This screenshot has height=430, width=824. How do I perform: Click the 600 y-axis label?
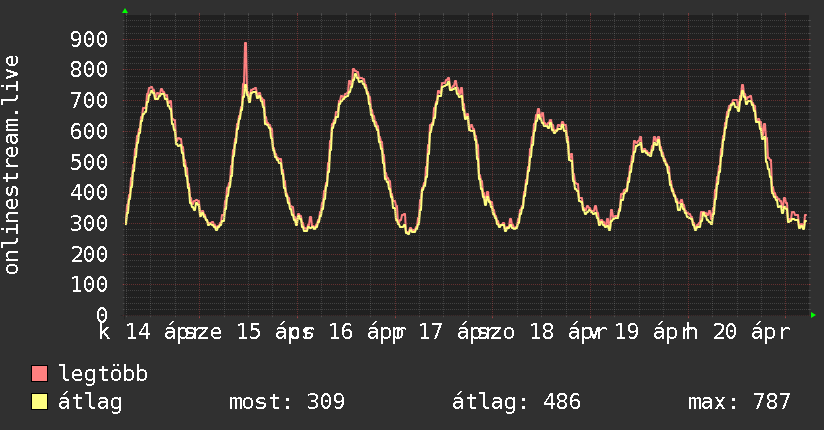pos(89,131)
